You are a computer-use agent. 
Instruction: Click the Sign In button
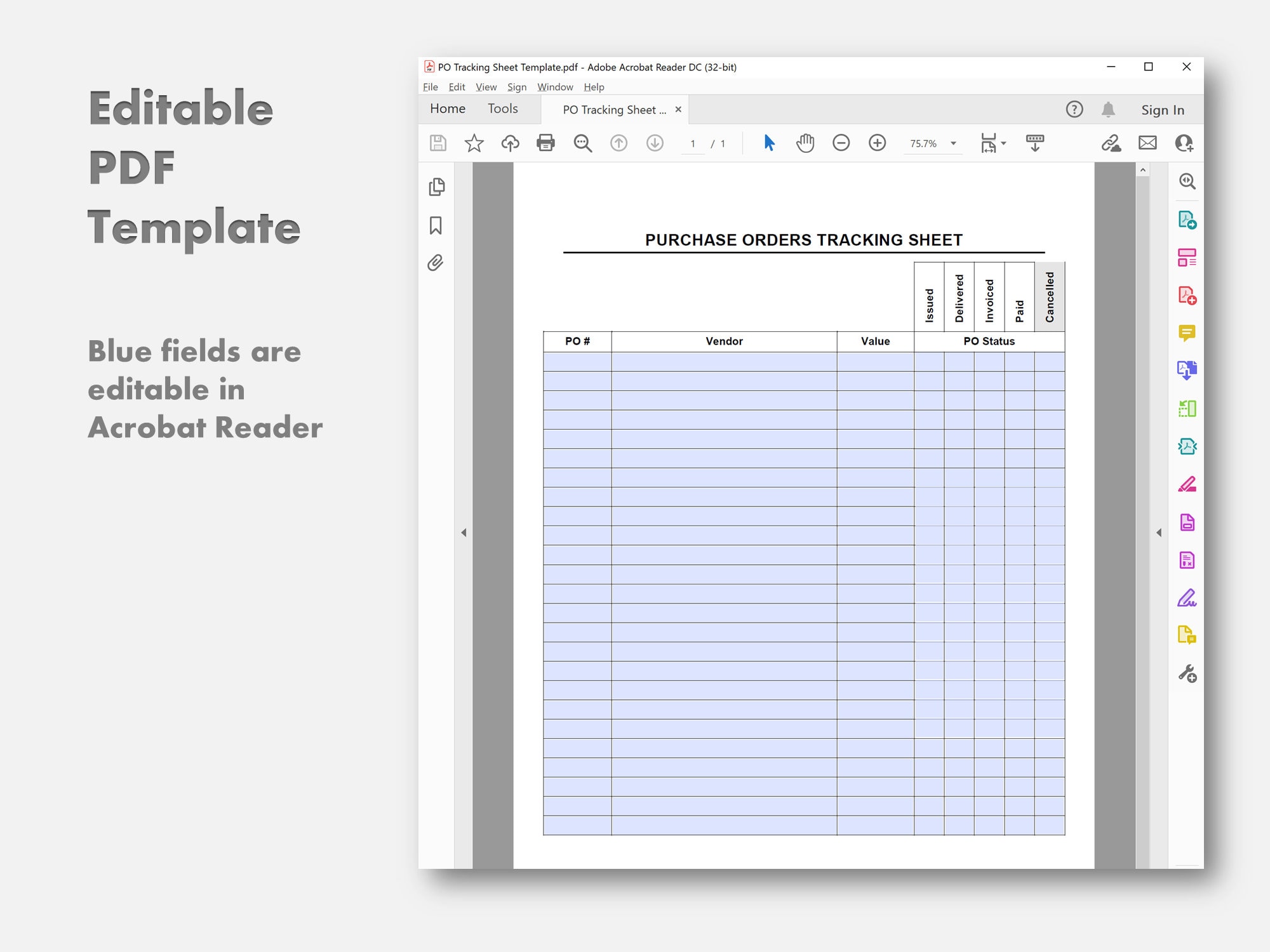click(x=1163, y=109)
